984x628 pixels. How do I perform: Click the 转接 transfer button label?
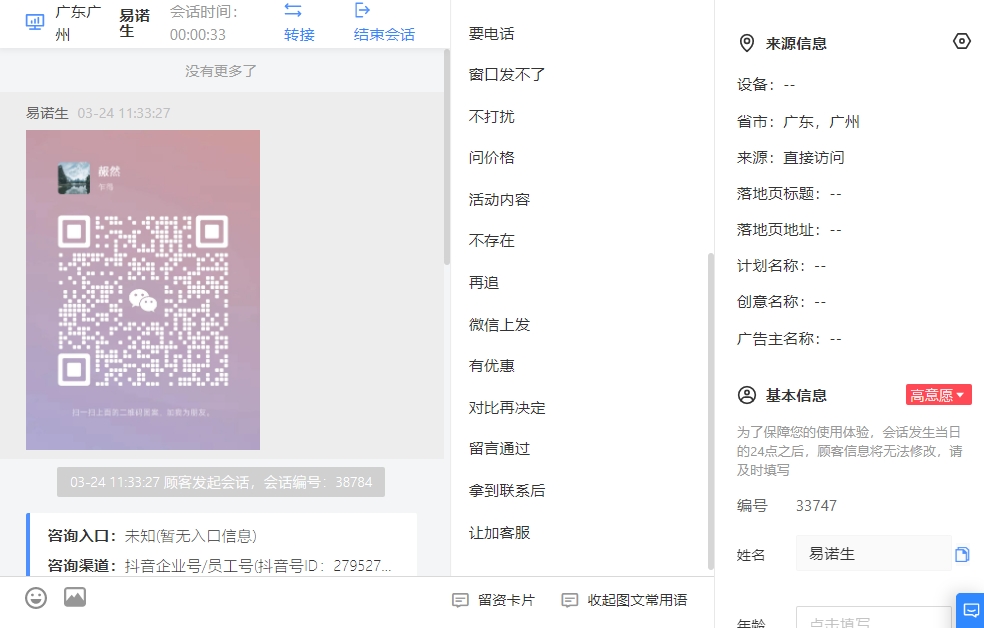coord(299,35)
